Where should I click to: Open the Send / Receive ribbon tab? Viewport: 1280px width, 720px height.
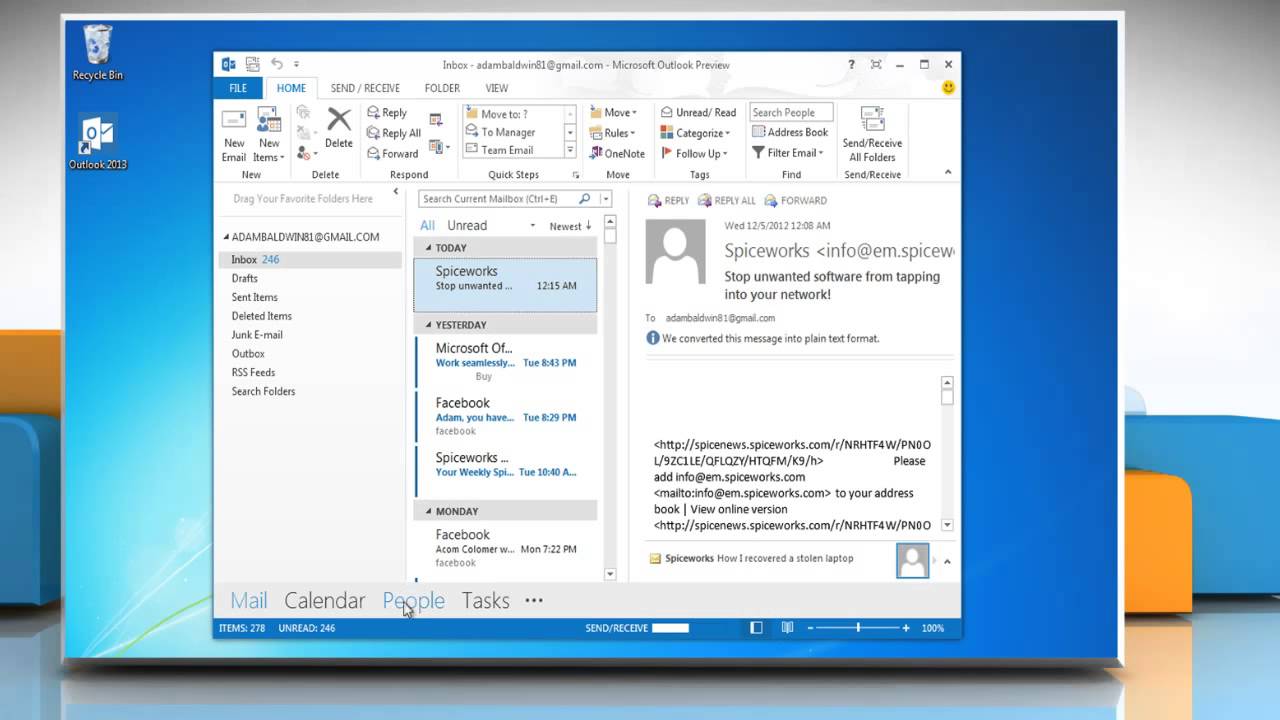point(365,88)
